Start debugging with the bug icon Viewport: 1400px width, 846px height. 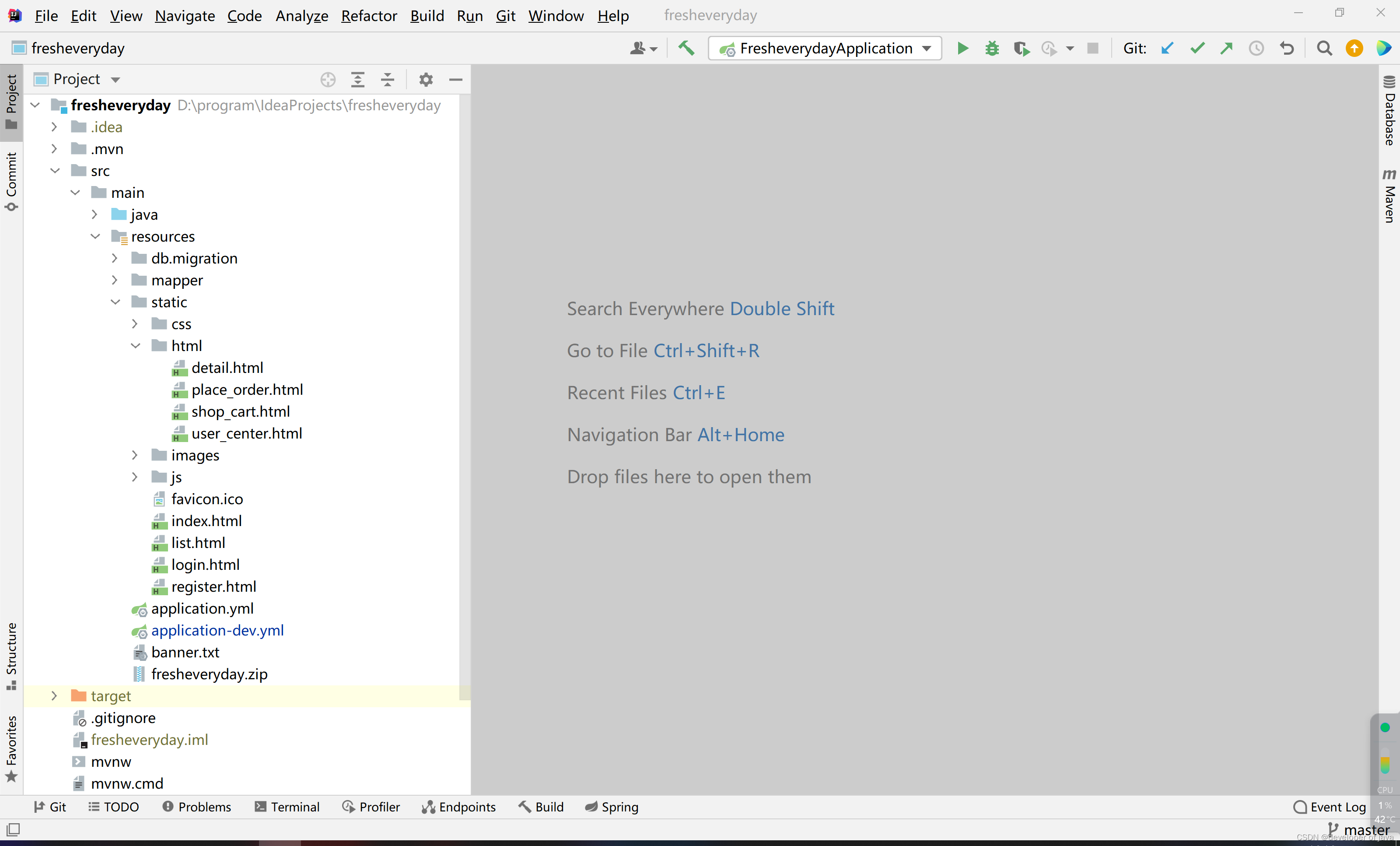point(991,48)
